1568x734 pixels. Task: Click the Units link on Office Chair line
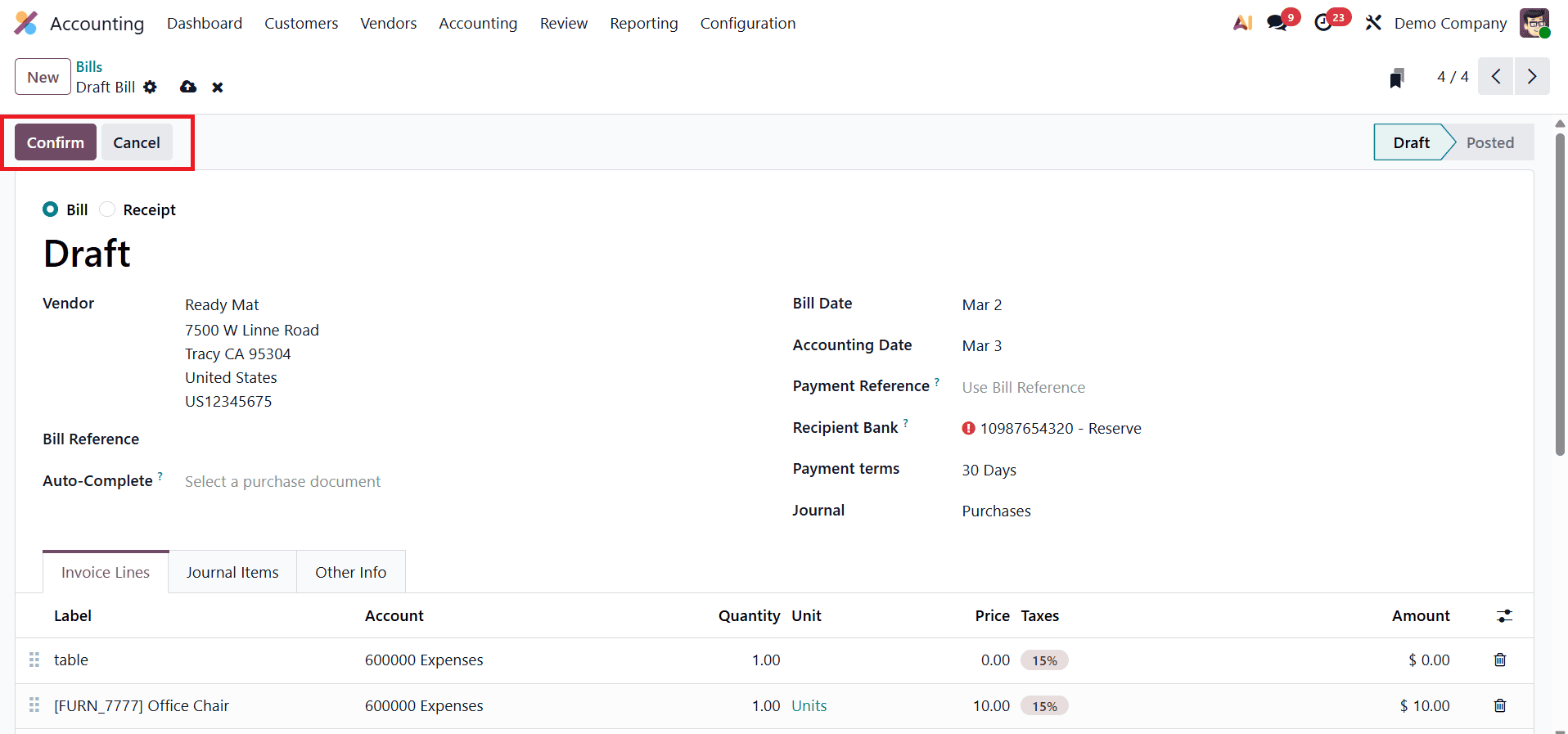(x=809, y=705)
